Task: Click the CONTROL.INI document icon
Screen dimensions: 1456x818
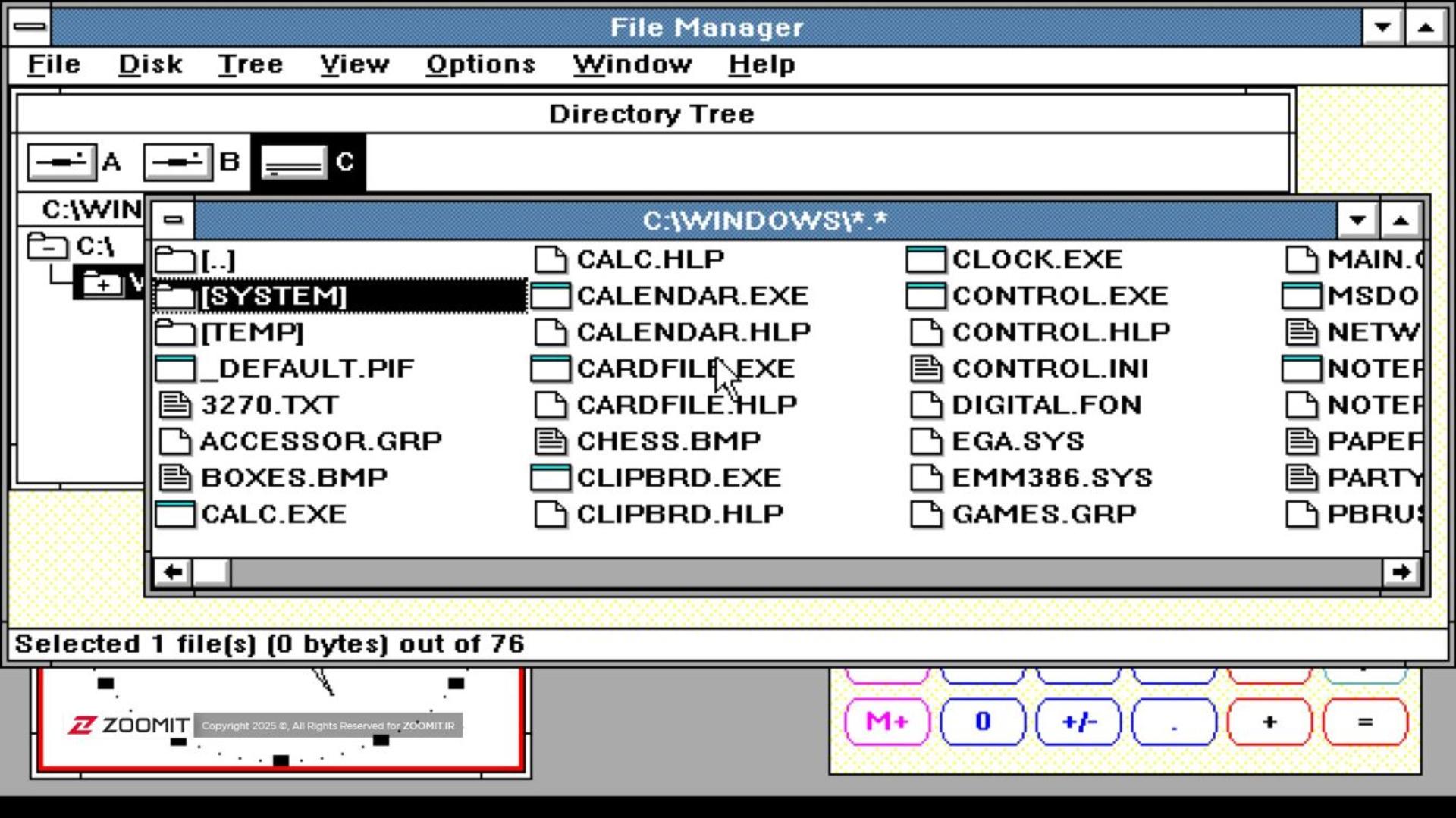Action: click(x=926, y=368)
